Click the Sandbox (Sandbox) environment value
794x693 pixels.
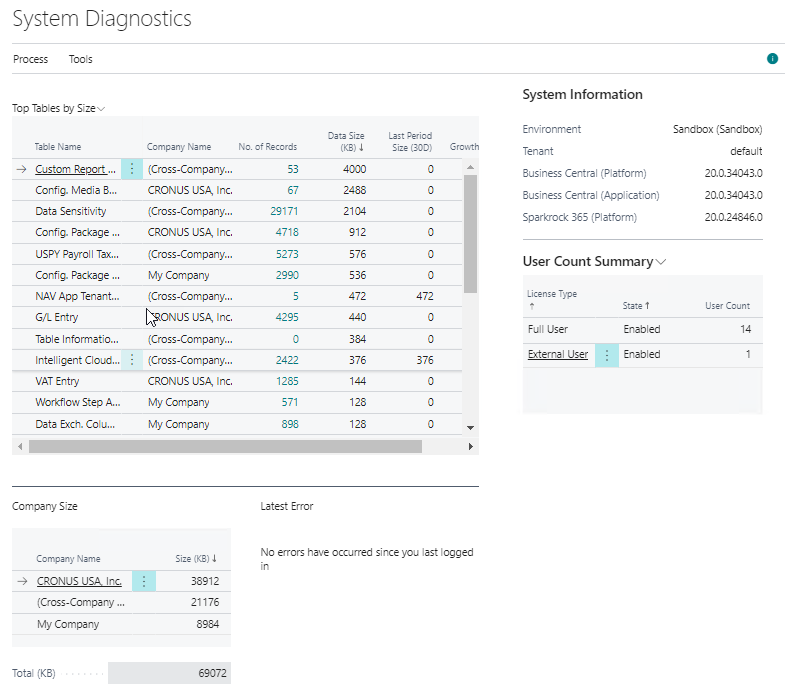point(717,129)
